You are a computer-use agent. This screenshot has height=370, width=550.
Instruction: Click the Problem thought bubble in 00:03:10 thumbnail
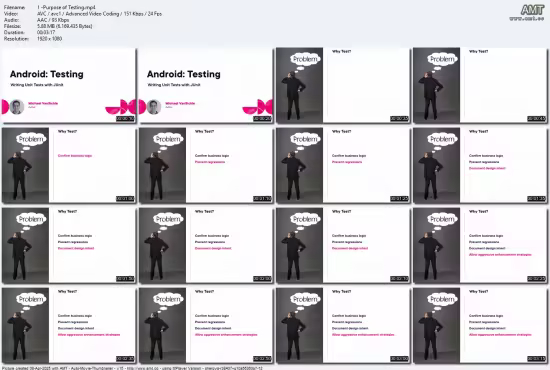pyautogui.click(x=442, y=299)
